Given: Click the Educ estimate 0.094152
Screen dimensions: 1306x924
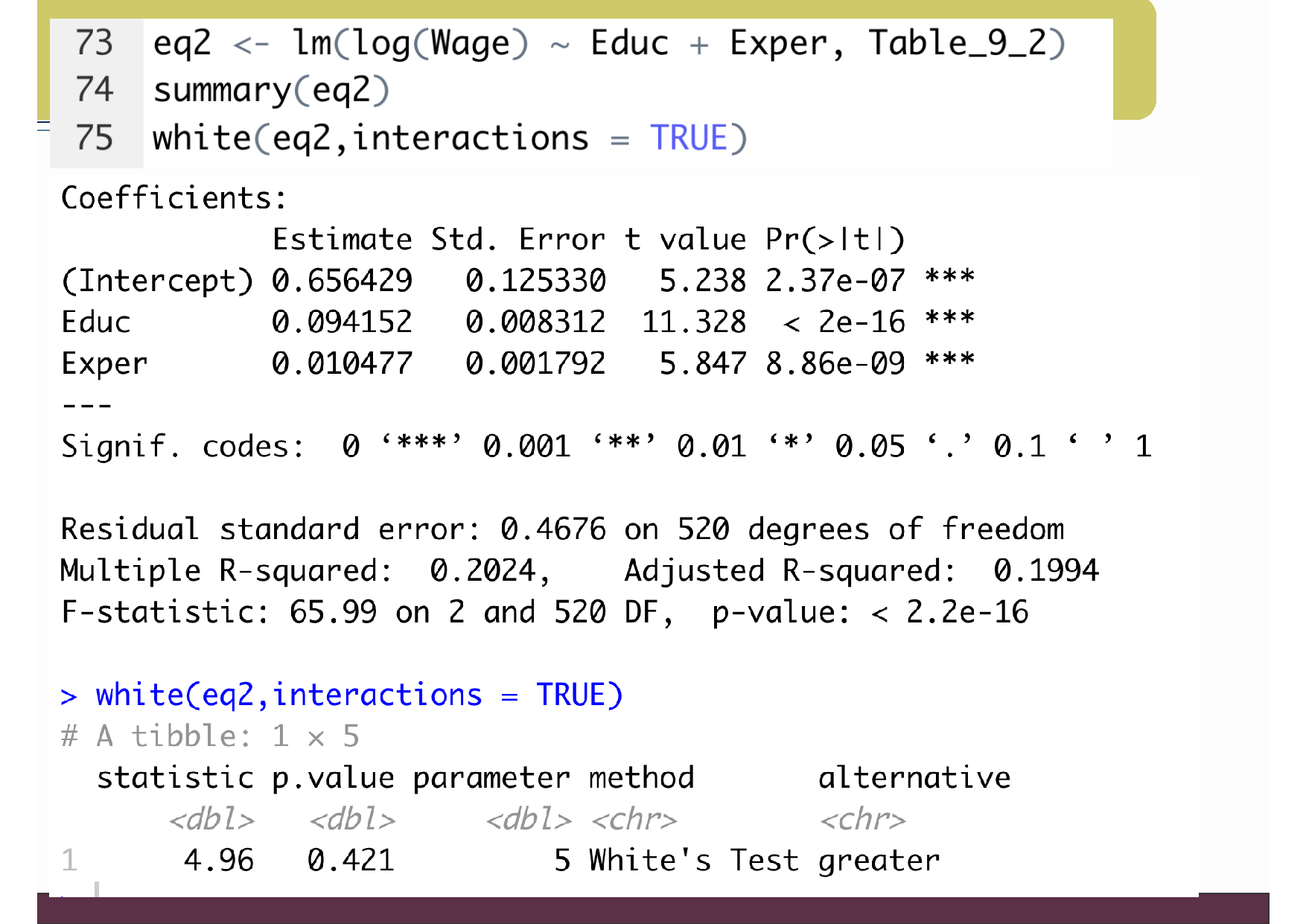Looking at the screenshot, I should coord(342,322).
